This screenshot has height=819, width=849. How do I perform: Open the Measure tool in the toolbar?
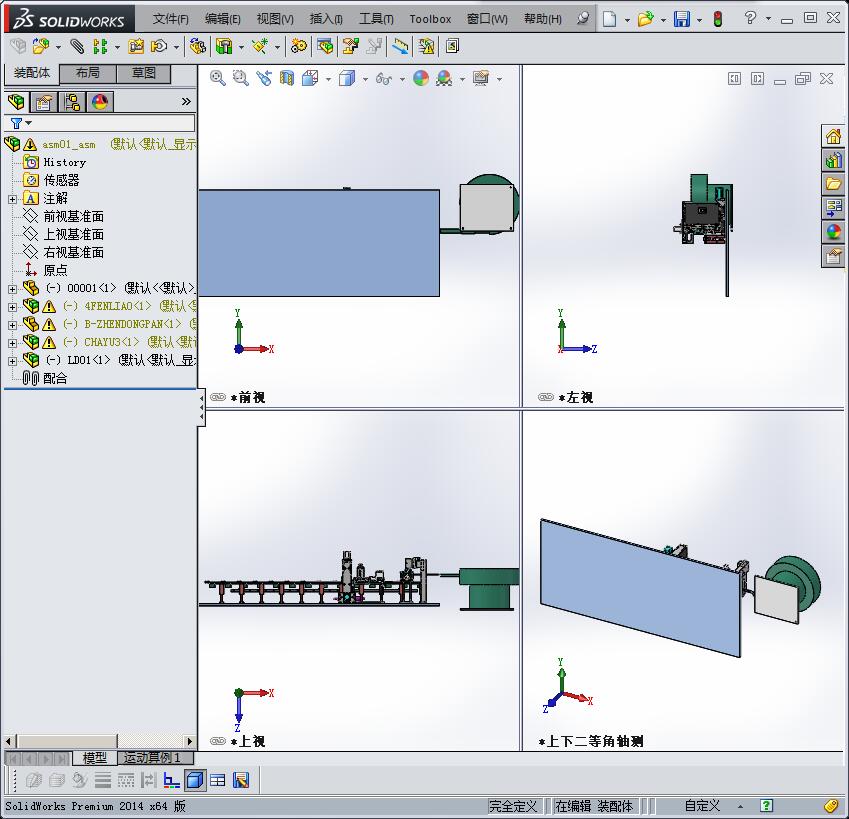click(x=399, y=46)
